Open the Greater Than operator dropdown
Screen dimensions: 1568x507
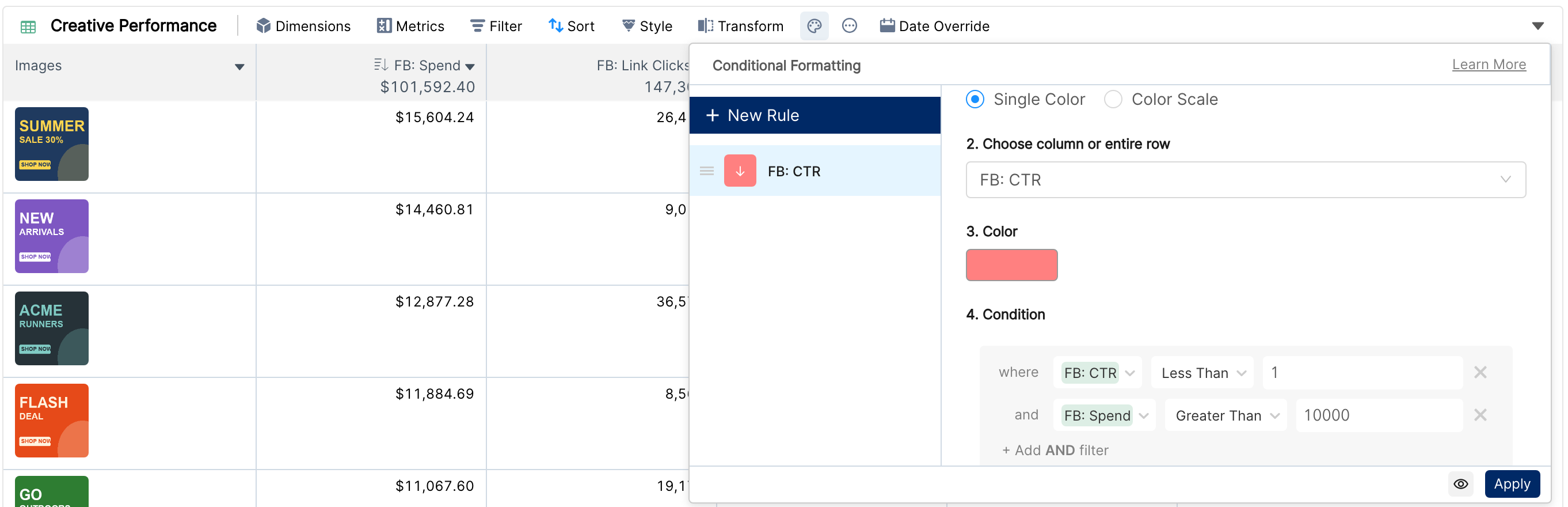click(x=1226, y=415)
